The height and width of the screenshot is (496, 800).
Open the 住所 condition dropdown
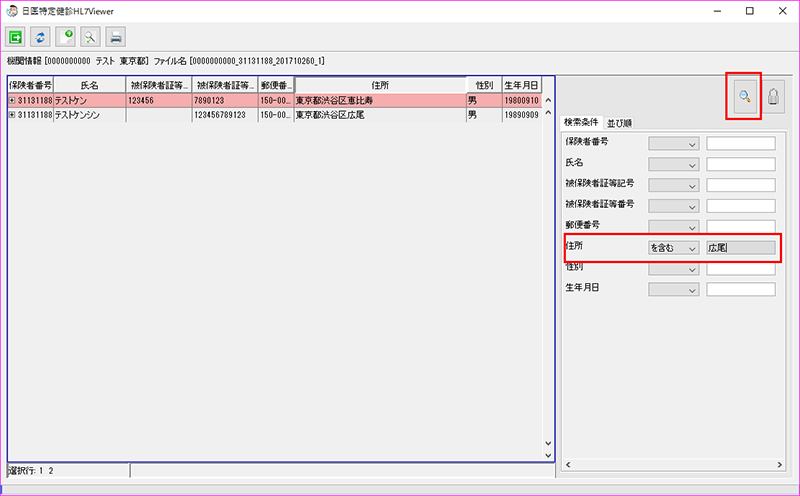[x=673, y=247]
